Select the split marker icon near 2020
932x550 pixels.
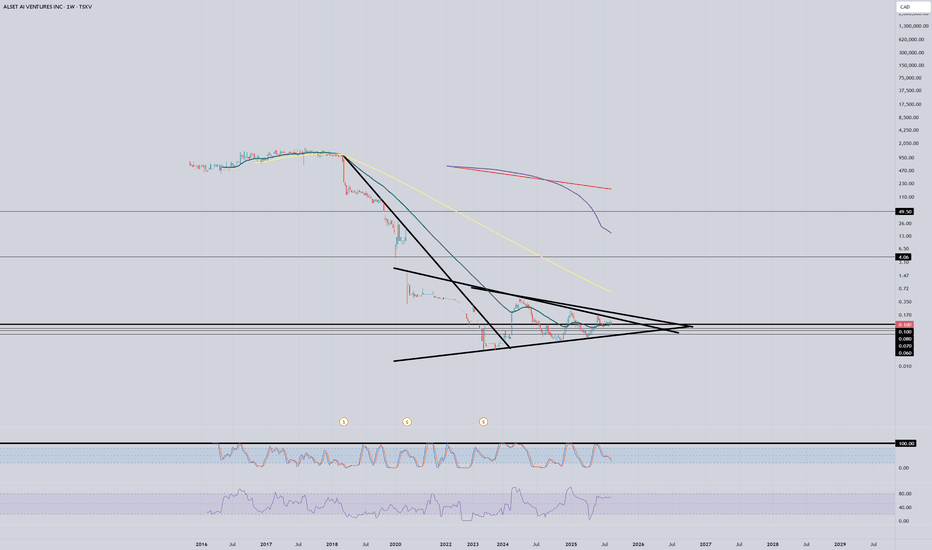click(407, 422)
